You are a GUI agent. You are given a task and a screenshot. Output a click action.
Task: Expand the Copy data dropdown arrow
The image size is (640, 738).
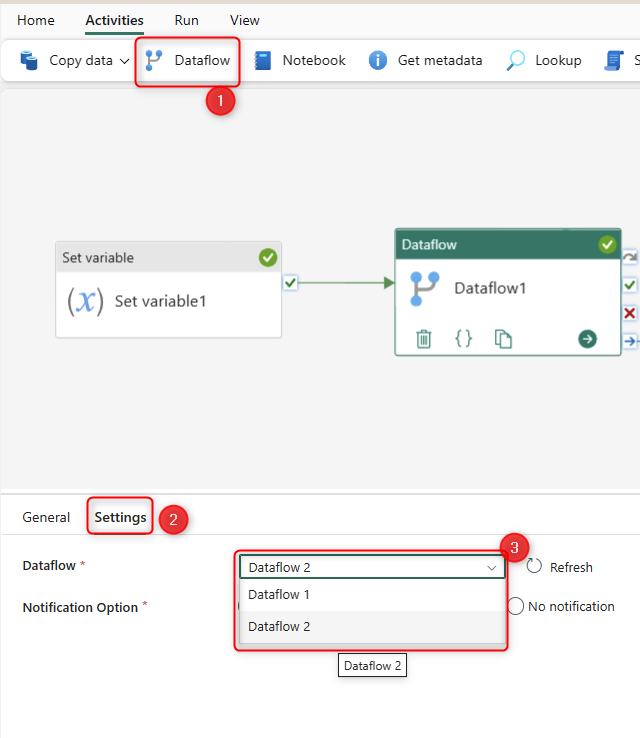[x=125, y=61]
